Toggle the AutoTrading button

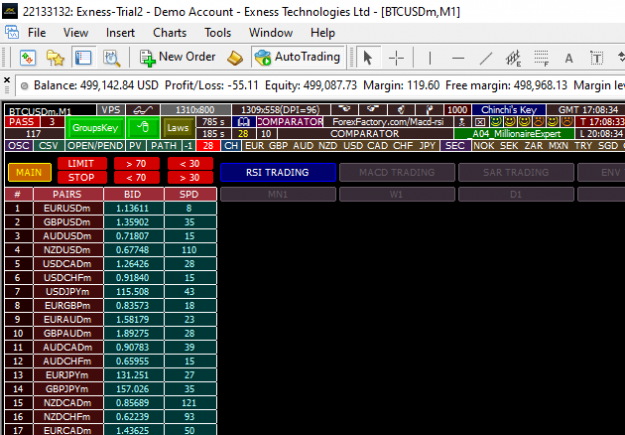click(297, 58)
